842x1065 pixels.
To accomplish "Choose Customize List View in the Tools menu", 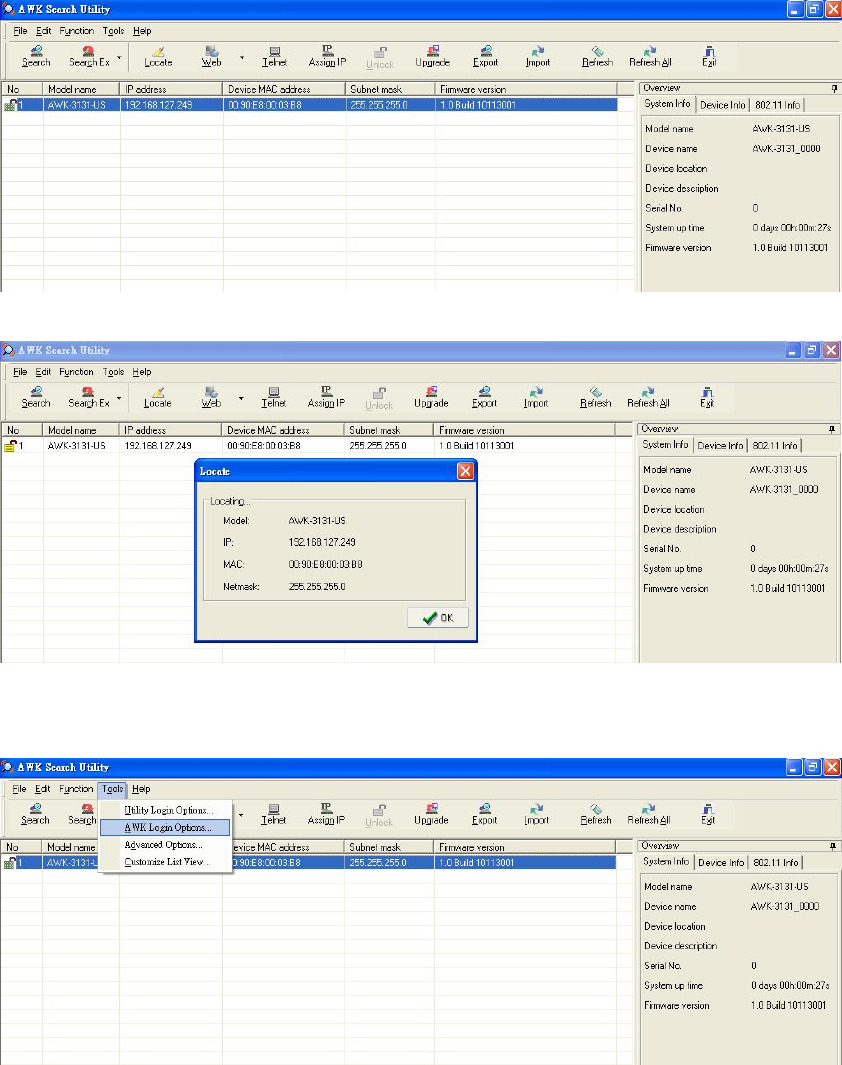I will coord(166,861).
